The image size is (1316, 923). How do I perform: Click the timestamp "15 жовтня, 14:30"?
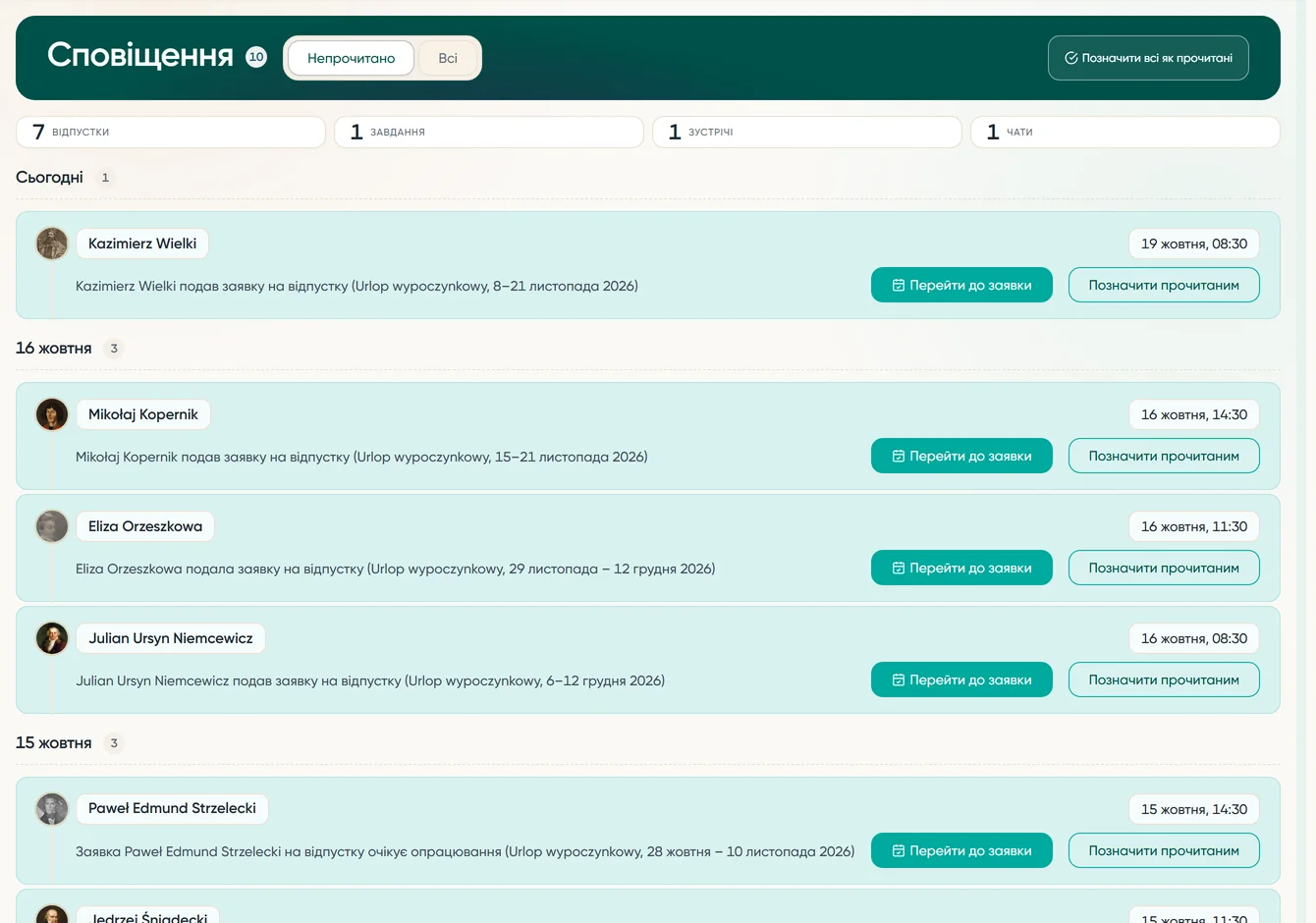(1194, 809)
